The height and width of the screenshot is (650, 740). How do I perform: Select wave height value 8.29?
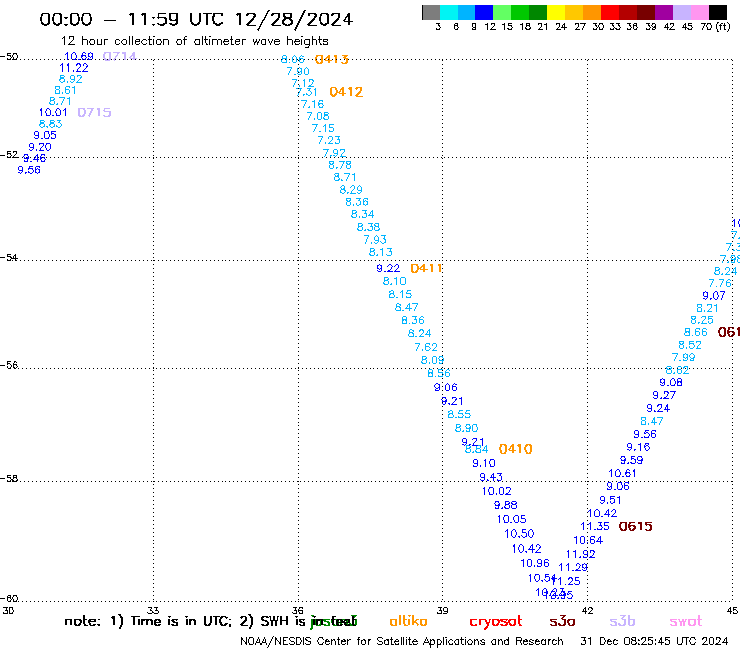tap(351, 190)
